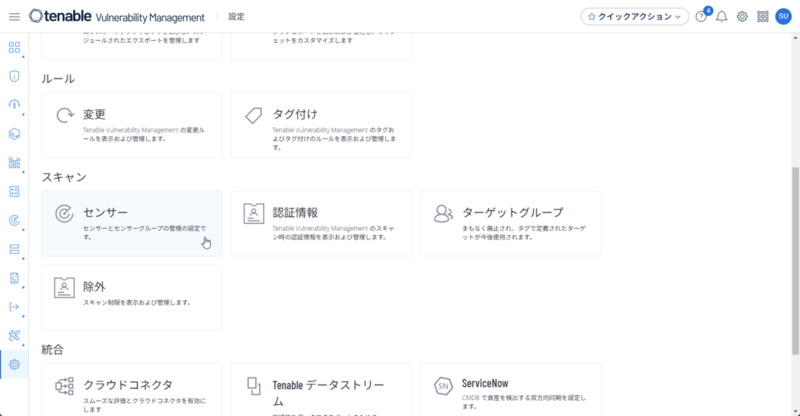Image resolution: width=800 pixels, height=416 pixels.
Task: Open the radar scans icon in sidebar
Action: (x=14, y=220)
